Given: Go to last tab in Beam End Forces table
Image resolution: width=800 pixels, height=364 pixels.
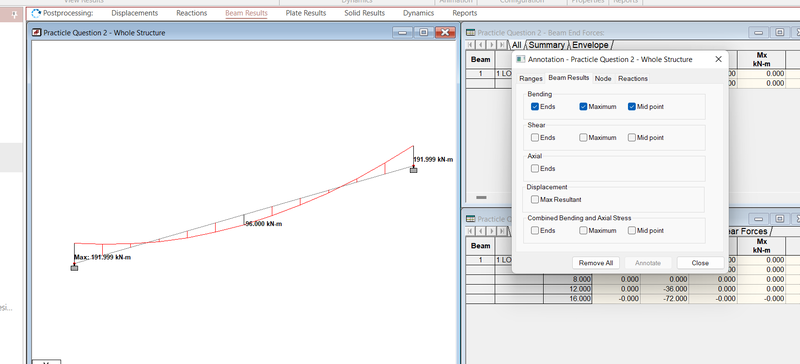Looking at the screenshot, I should click(x=502, y=45).
